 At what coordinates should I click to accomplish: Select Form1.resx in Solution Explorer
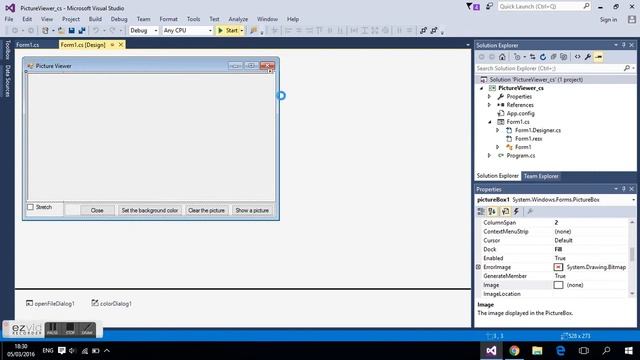click(529, 139)
